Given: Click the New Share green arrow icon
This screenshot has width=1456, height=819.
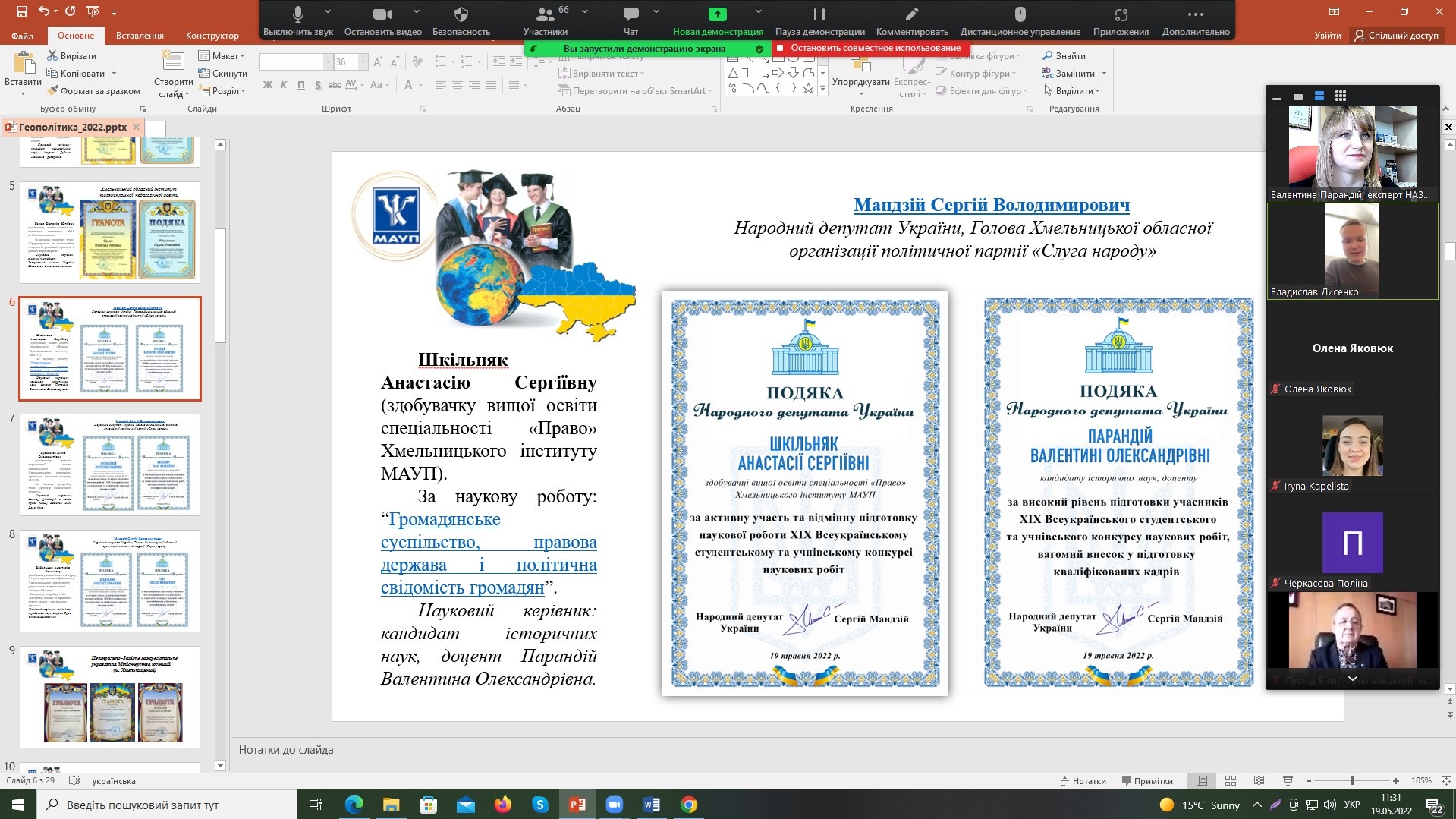Looking at the screenshot, I should (717, 14).
